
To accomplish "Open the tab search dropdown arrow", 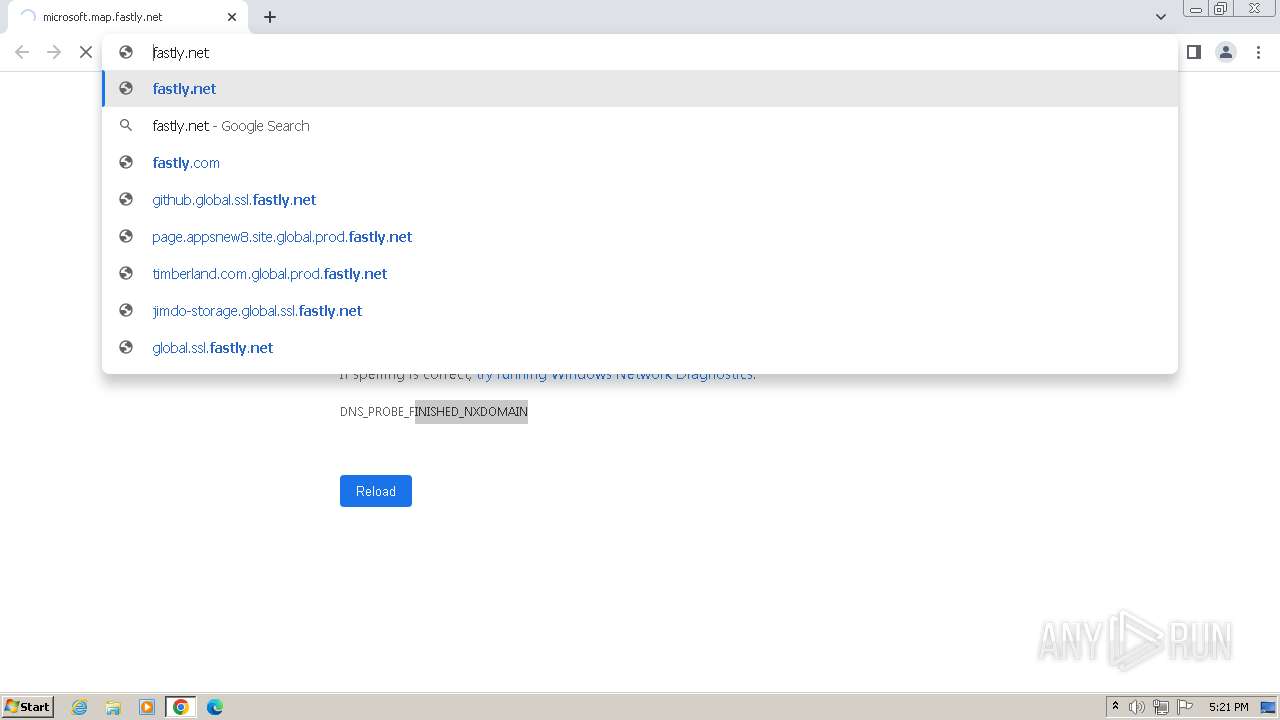I will click(1160, 17).
